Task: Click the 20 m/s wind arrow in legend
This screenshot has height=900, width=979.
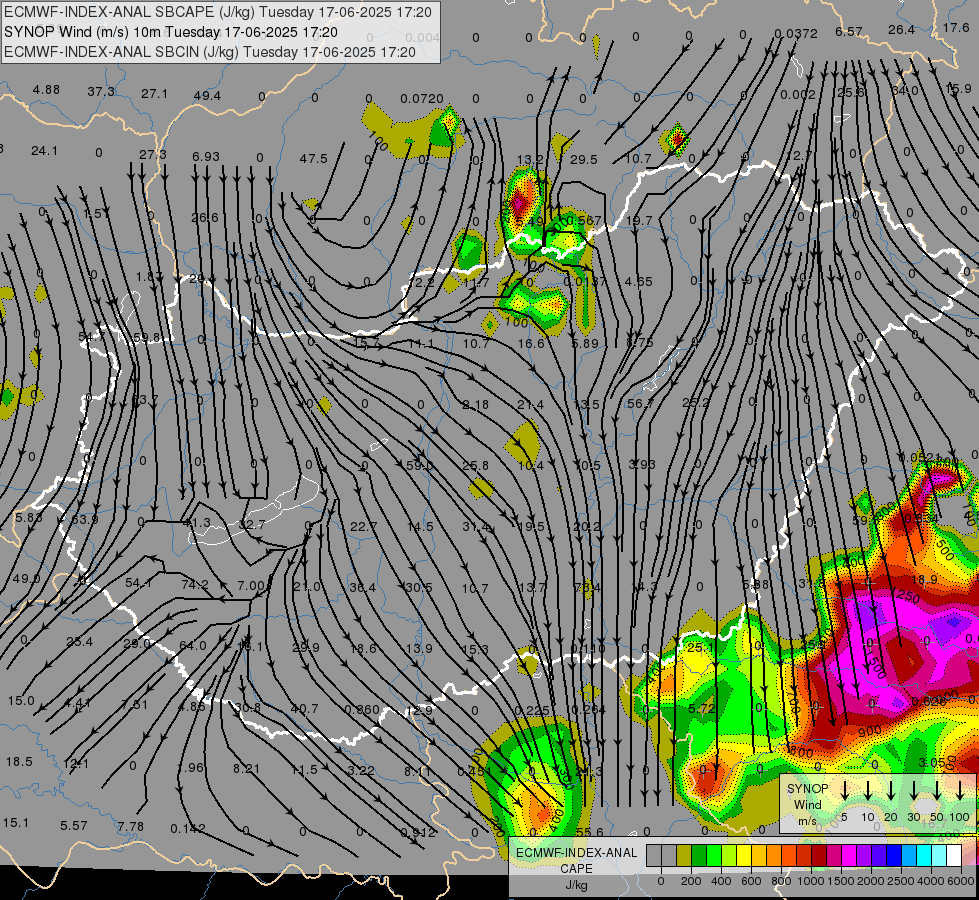Action: [x=891, y=790]
